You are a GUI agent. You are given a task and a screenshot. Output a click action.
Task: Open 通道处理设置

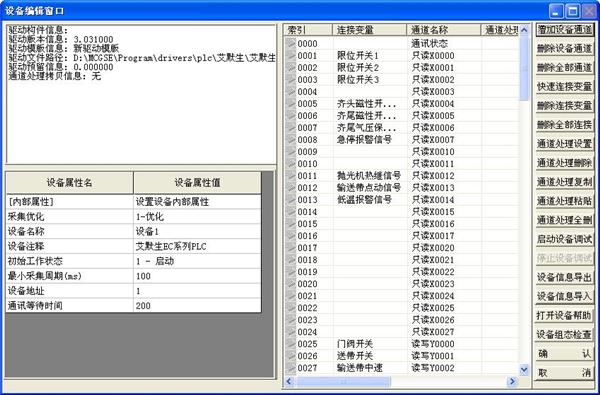(x=564, y=144)
